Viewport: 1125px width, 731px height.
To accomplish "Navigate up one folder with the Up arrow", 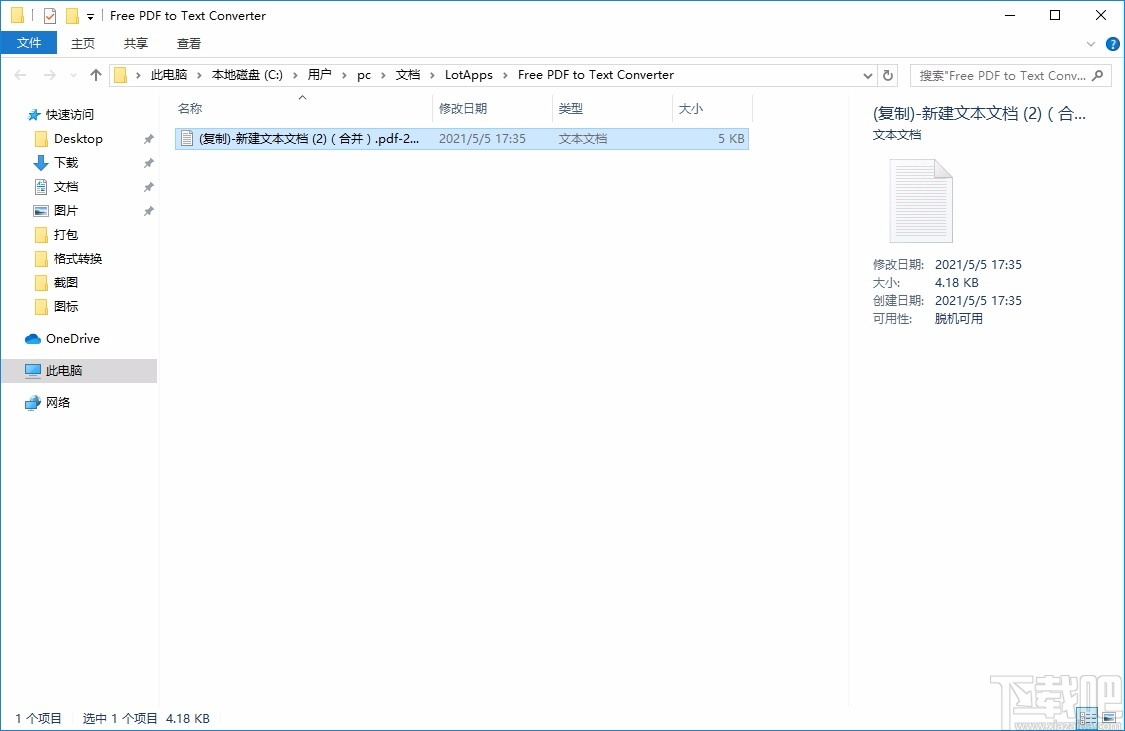I will [x=95, y=74].
